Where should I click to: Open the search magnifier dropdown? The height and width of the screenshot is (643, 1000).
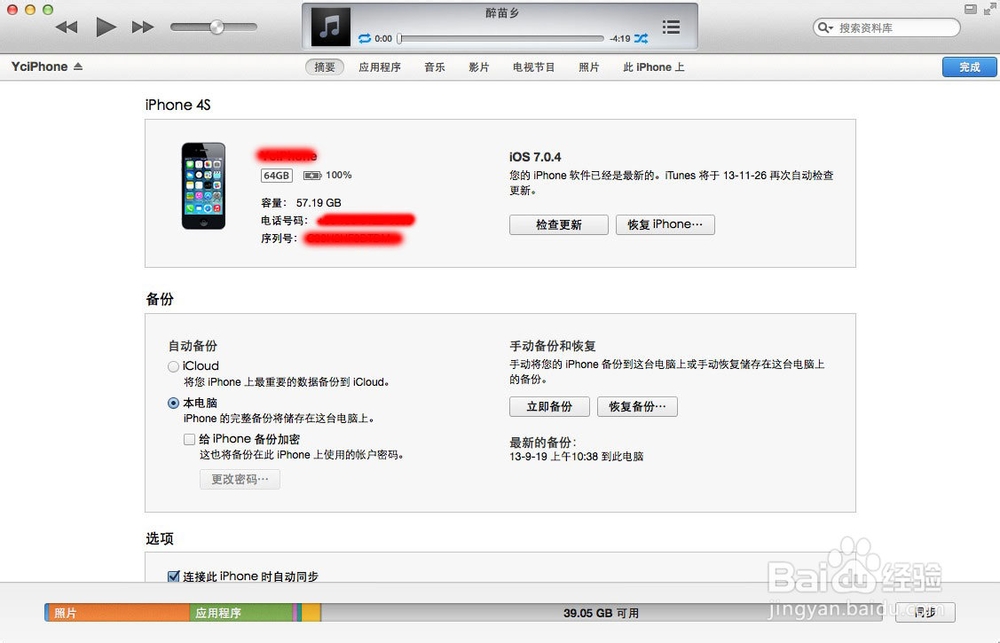click(825, 27)
